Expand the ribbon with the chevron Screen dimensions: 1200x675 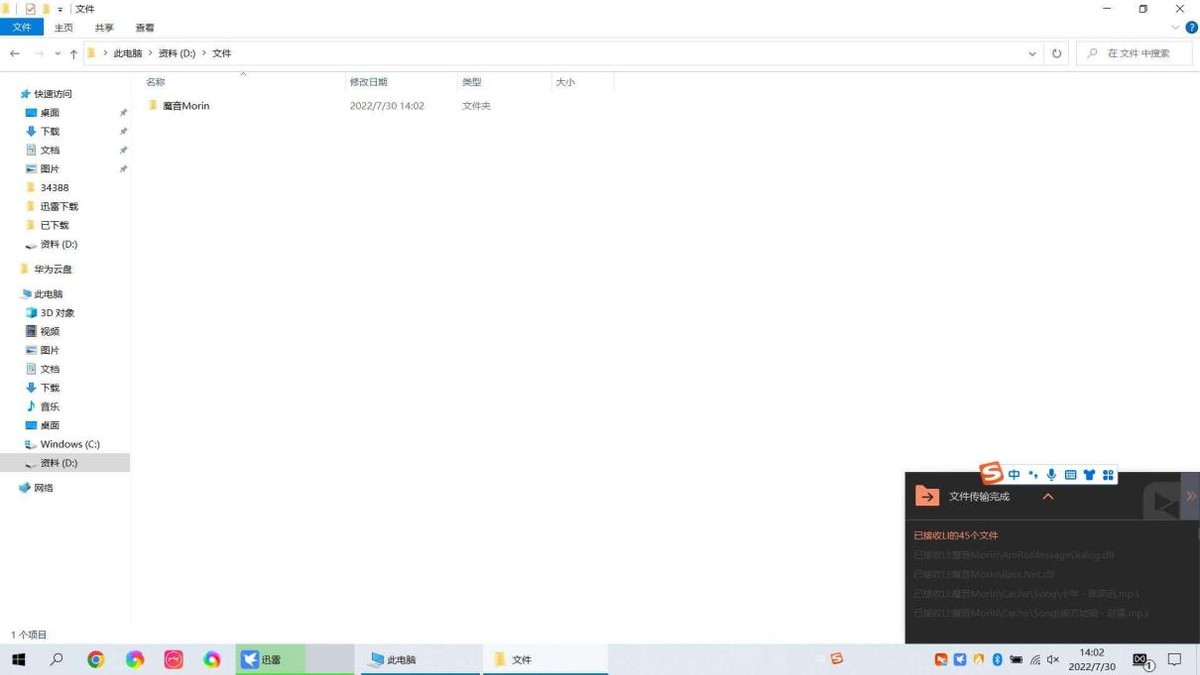(x=1176, y=28)
